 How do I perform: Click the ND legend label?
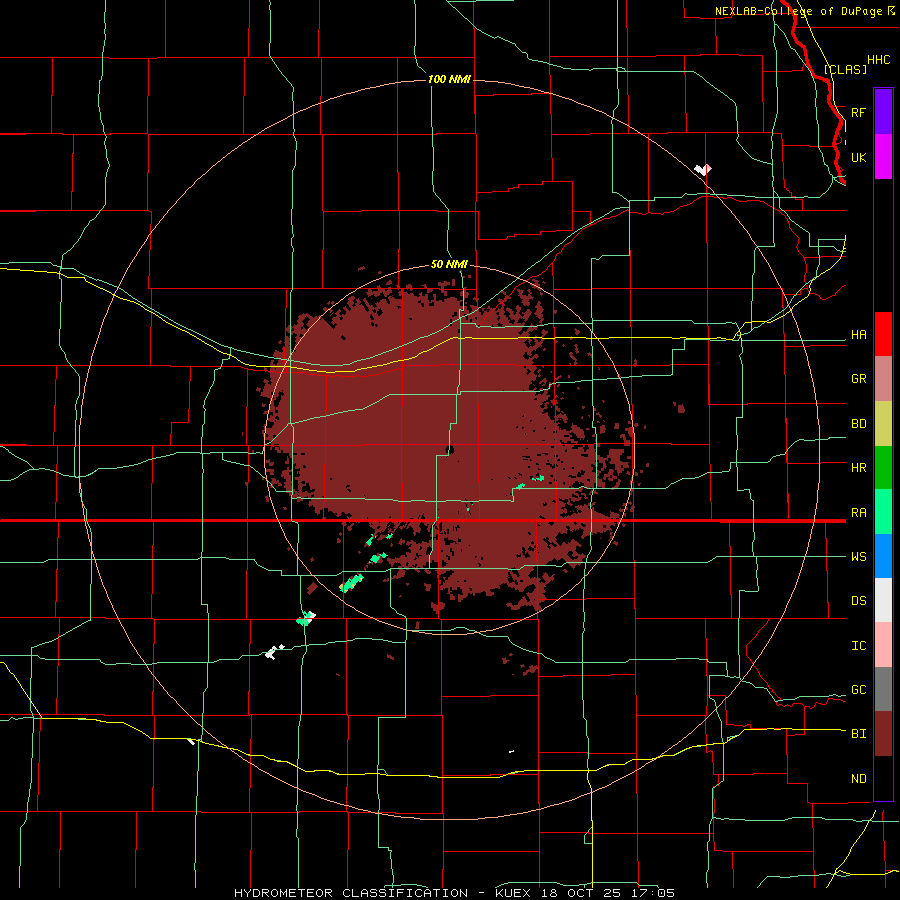click(858, 779)
